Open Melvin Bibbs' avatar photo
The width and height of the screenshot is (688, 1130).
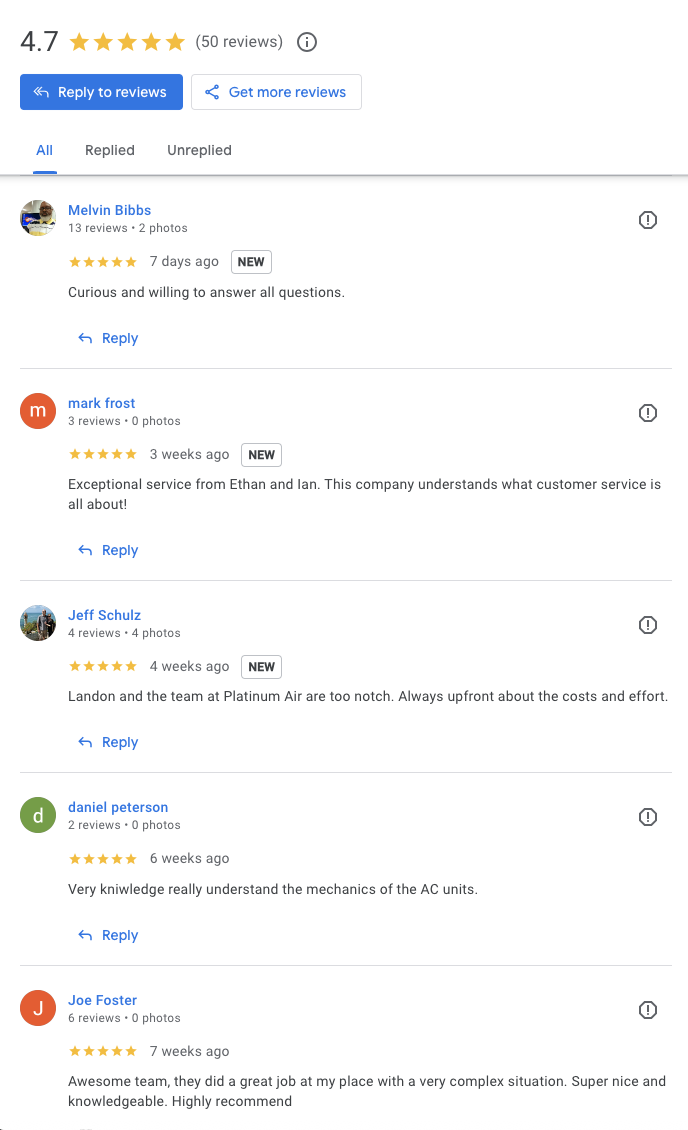tap(37, 219)
